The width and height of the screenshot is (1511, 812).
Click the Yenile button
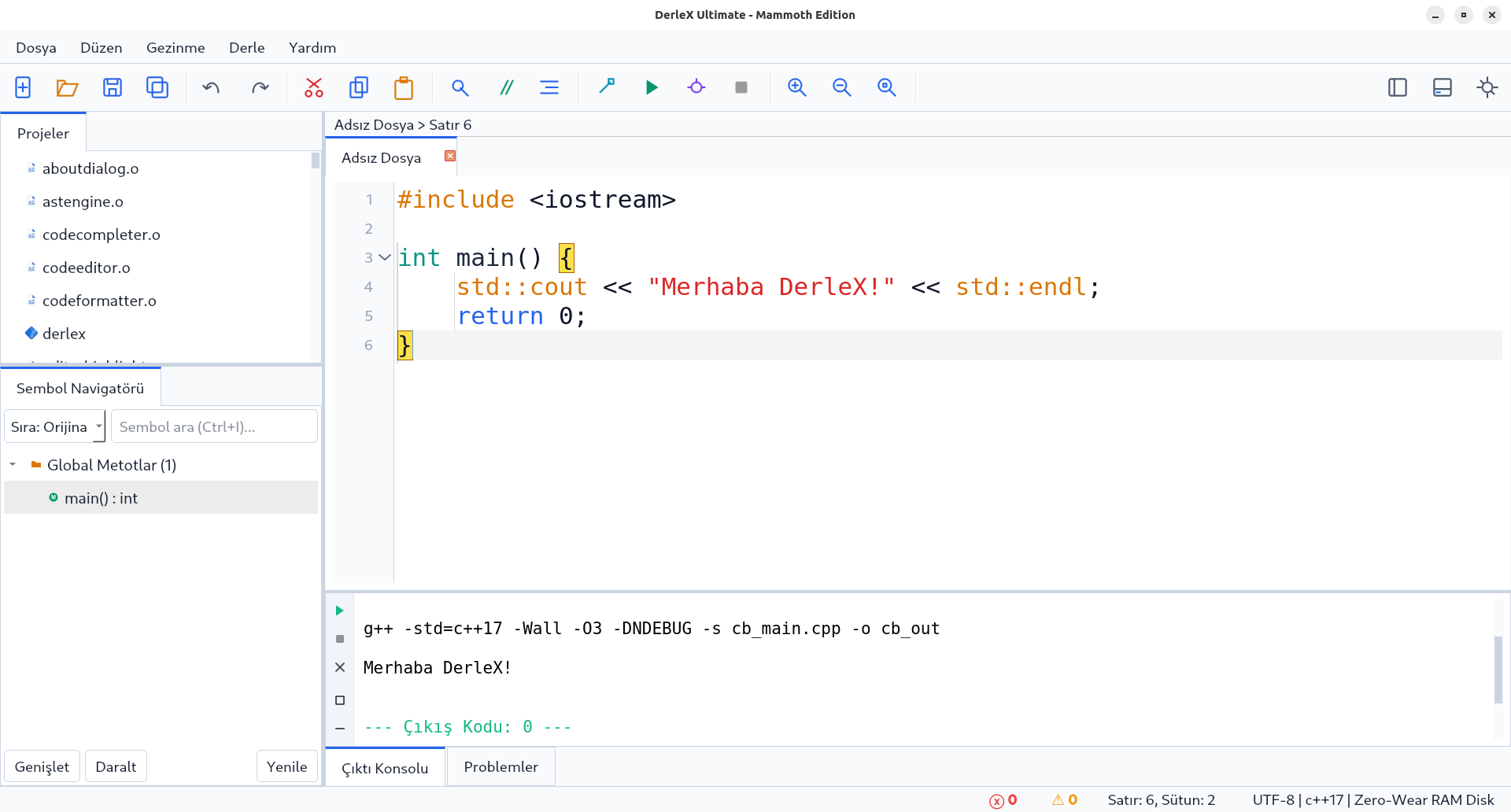coord(286,766)
